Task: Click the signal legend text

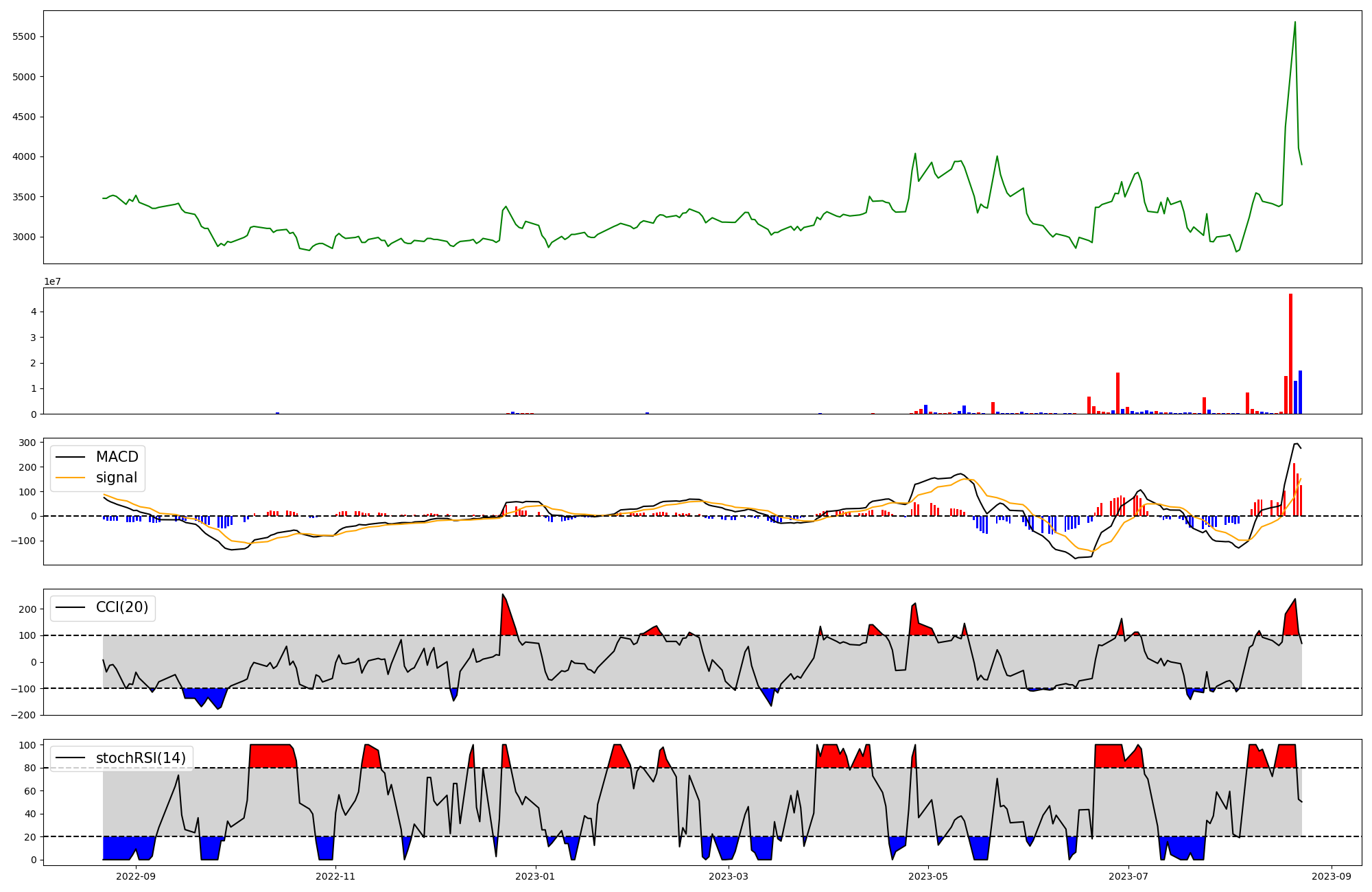Action: (x=116, y=478)
